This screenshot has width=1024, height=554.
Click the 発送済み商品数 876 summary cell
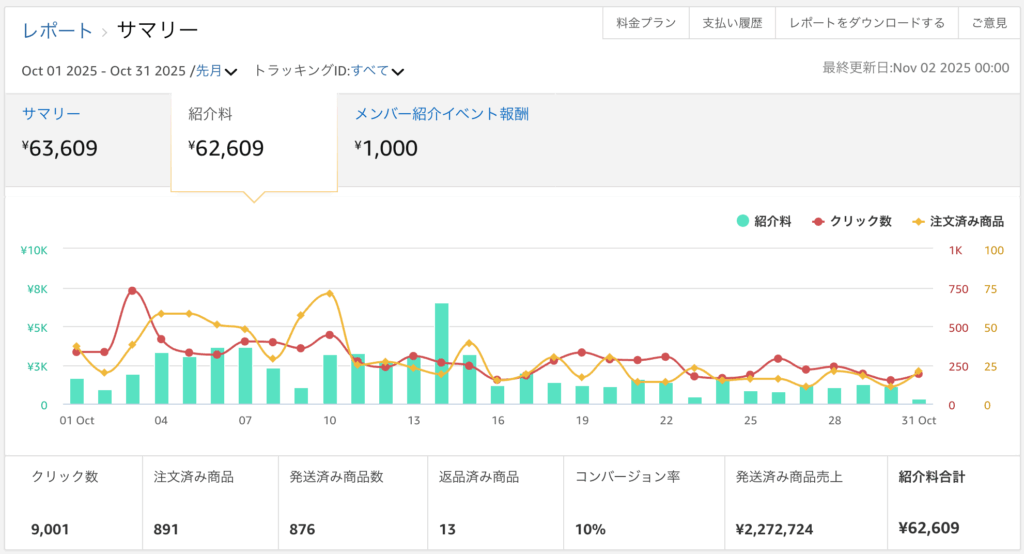point(353,502)
